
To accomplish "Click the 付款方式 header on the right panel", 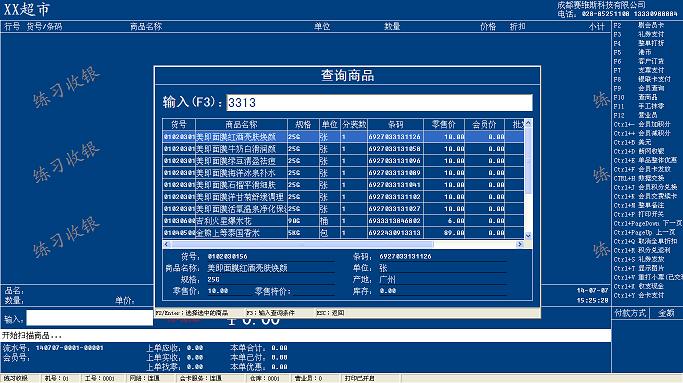I will 630,313.
